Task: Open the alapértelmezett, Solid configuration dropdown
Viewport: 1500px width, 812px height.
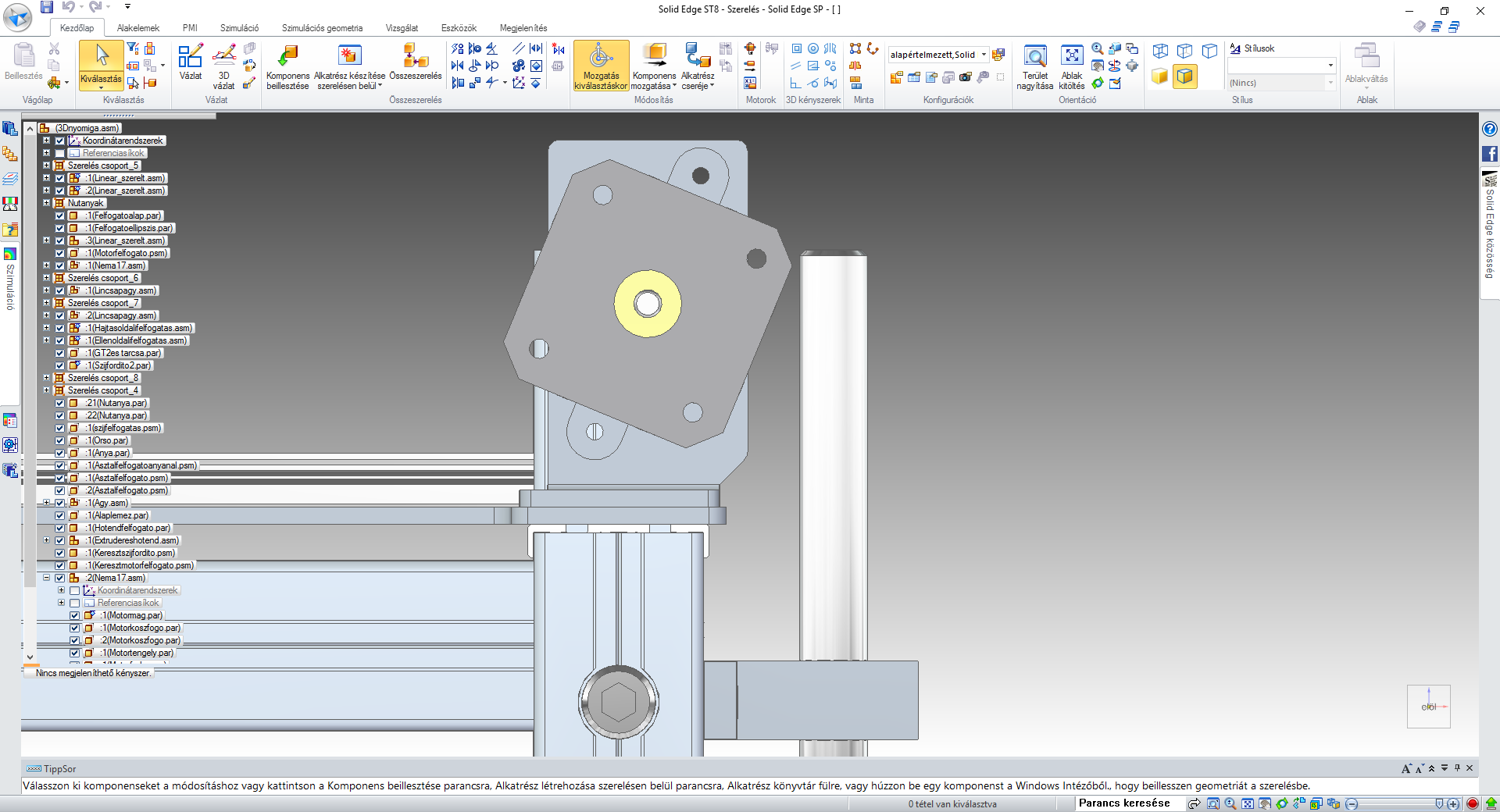Action: click(x=984, y=55)
